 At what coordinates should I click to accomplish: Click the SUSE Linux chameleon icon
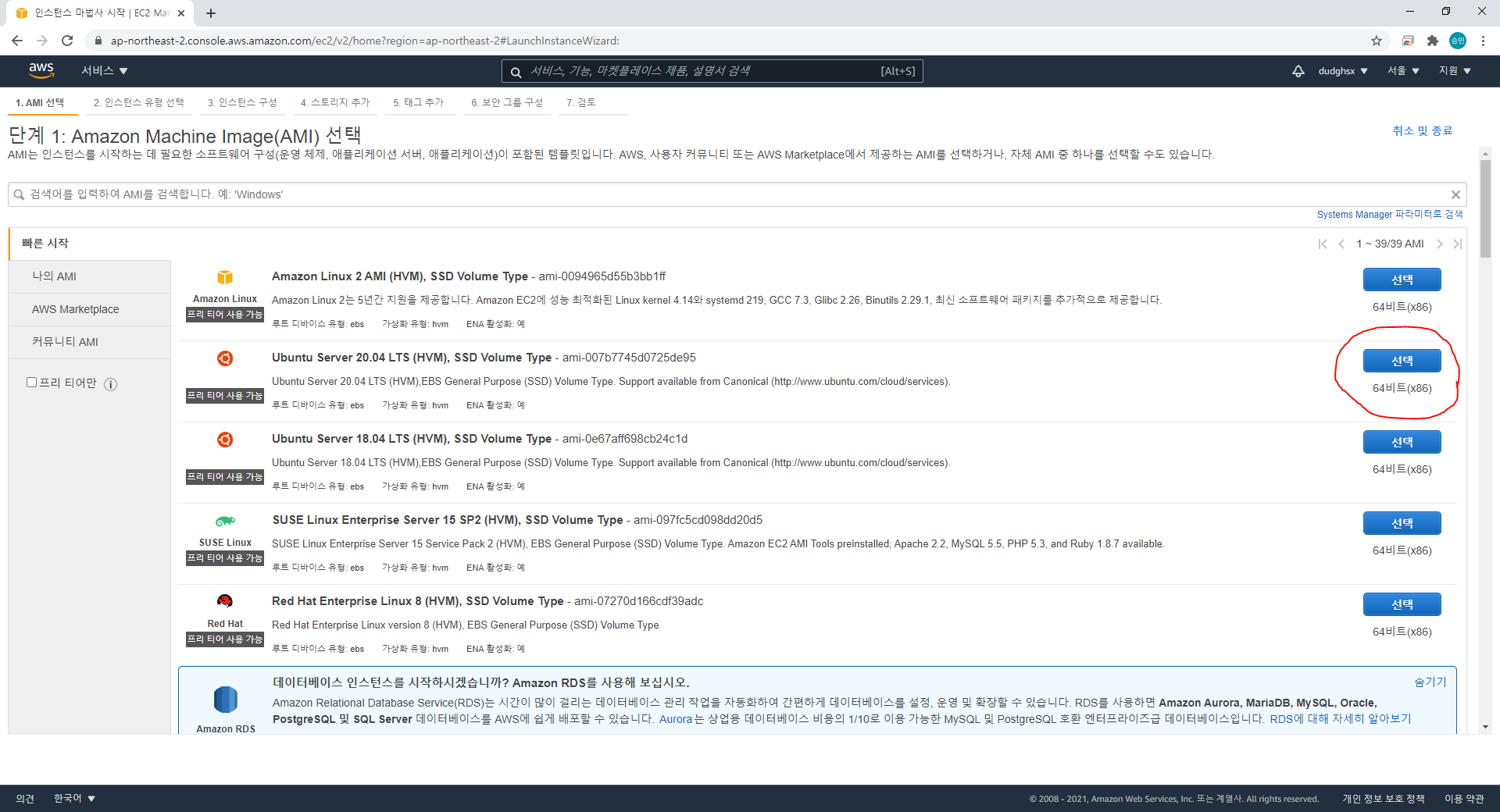[225, 521]
